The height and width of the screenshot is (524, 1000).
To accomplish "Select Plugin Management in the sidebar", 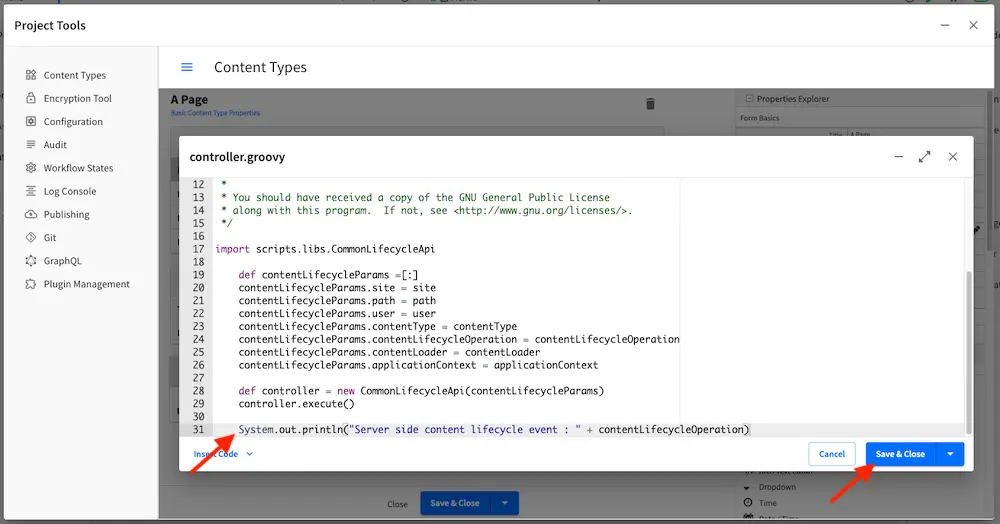I will [86, 284].
